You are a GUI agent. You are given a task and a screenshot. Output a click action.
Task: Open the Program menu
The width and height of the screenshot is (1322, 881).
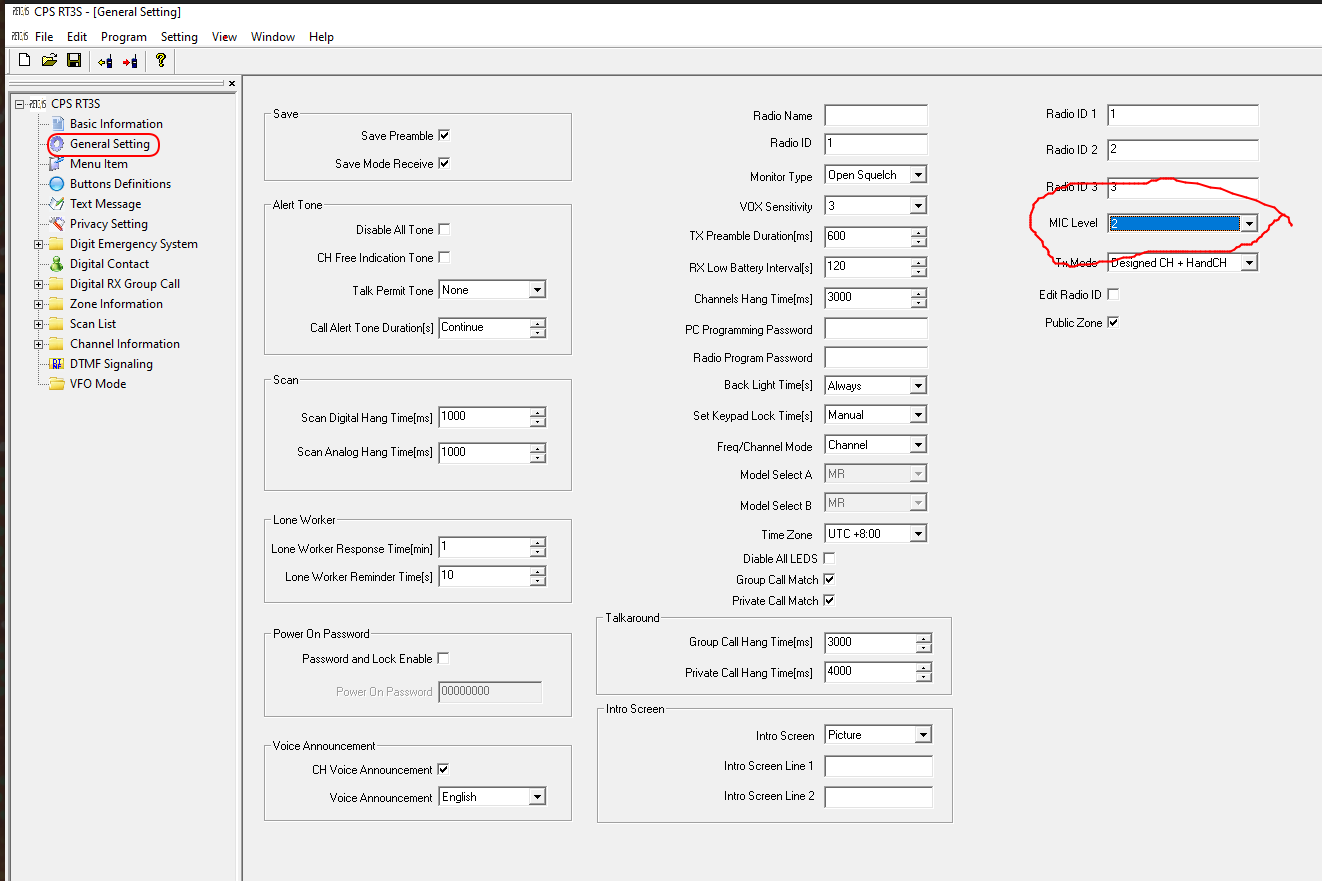123,37
